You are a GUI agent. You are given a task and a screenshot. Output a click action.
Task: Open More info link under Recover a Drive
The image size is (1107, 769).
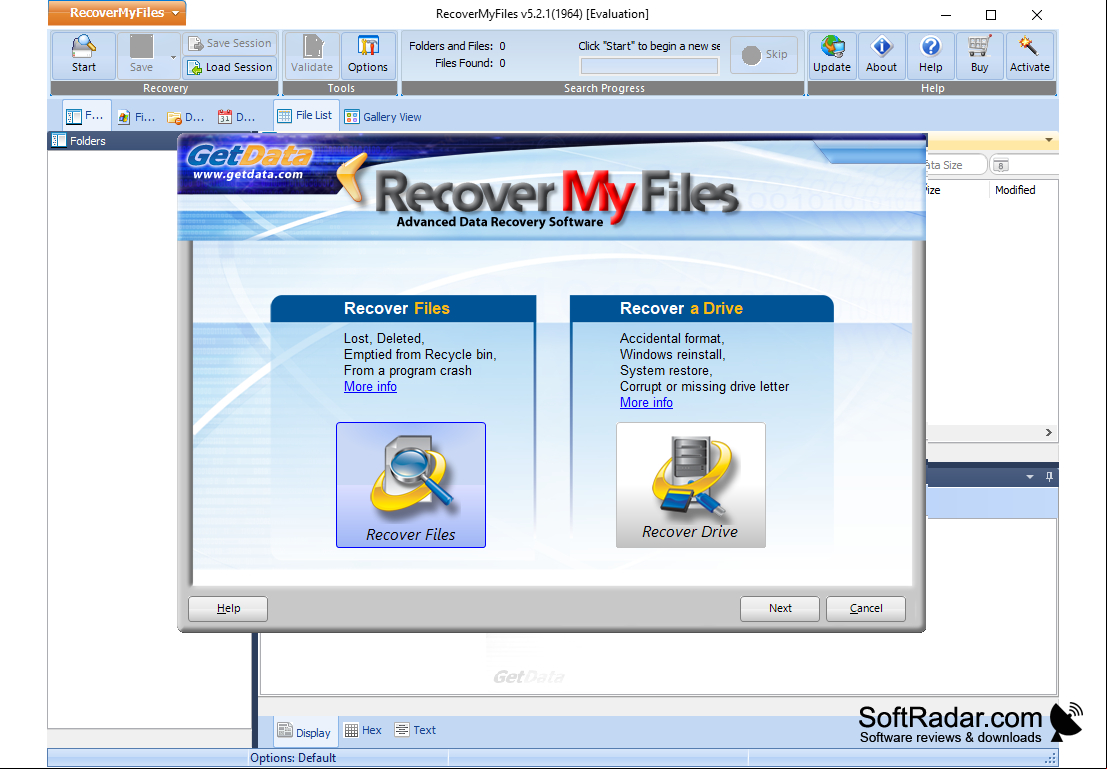pos(646,403)
